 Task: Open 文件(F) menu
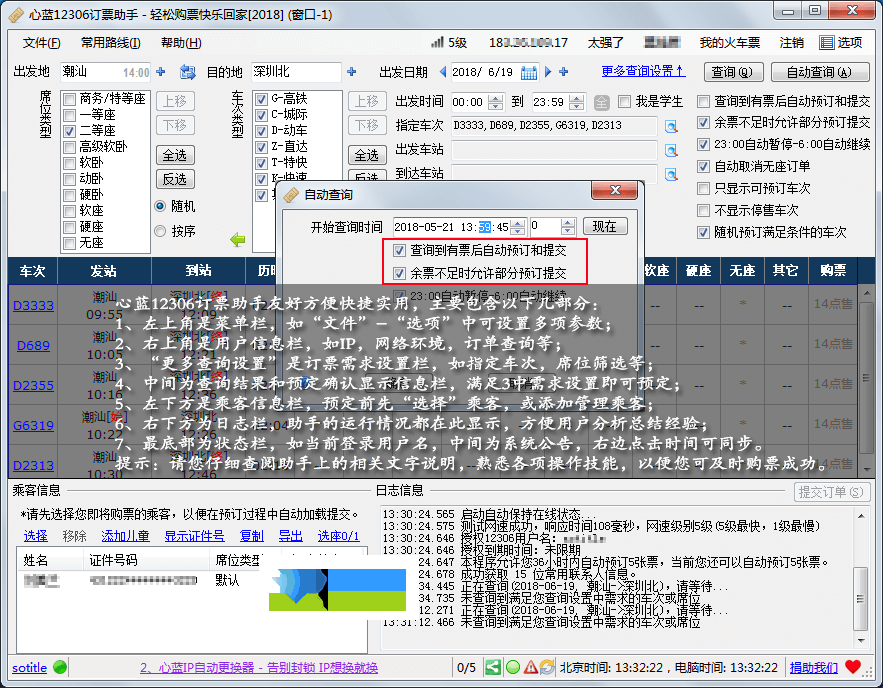pos(42,43)
